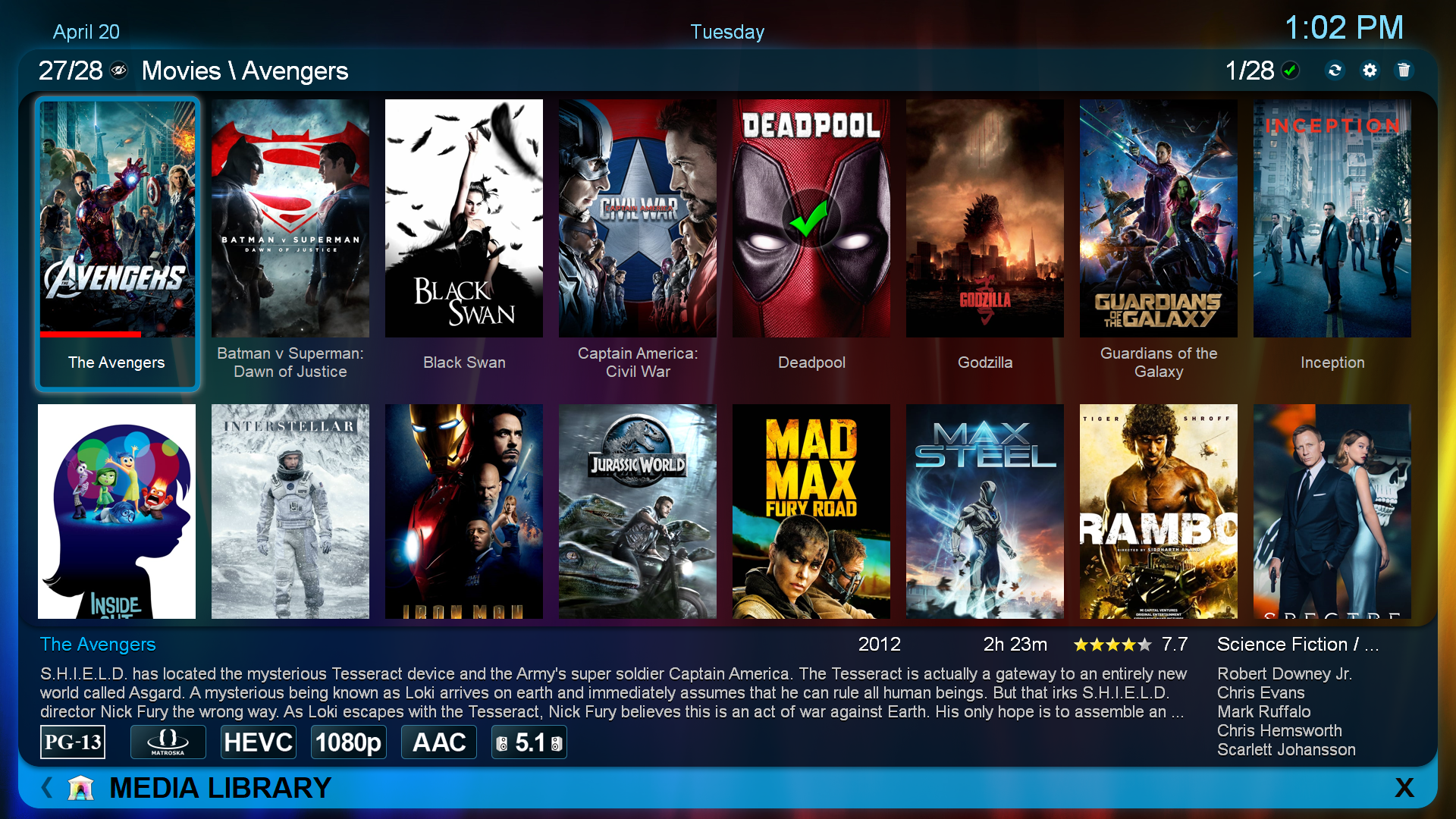Click the trash delete icon

coord(1404,71)
